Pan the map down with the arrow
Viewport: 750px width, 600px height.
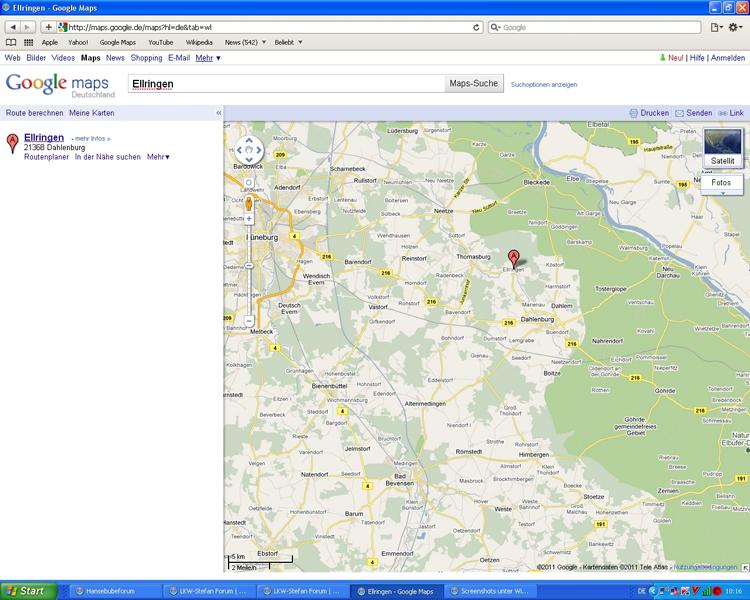pyautogui.click(x=249, y=160)
